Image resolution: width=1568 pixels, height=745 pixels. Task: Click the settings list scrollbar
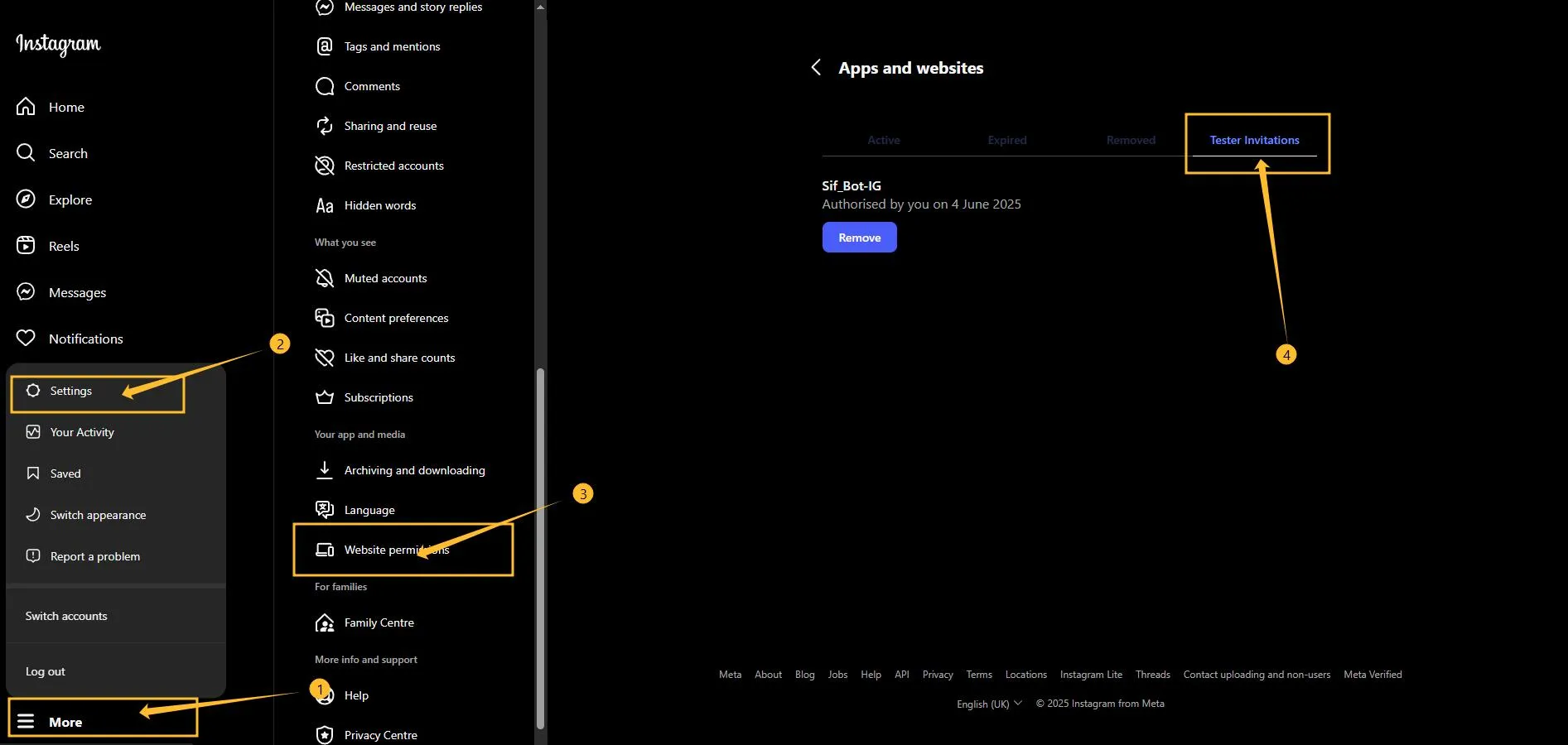click(x=541, y=546)
